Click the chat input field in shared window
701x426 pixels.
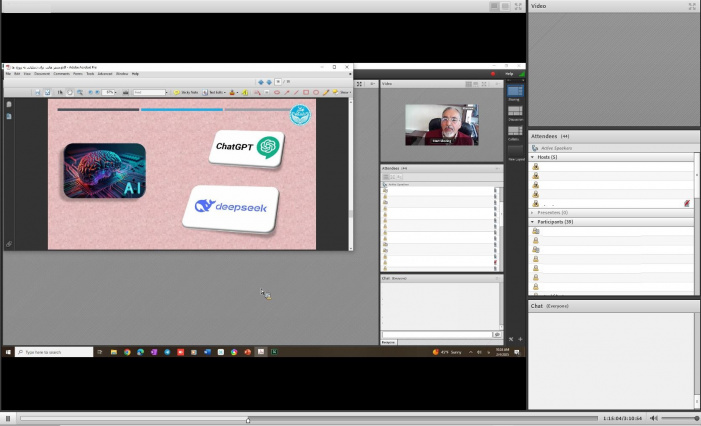(437, 335)
